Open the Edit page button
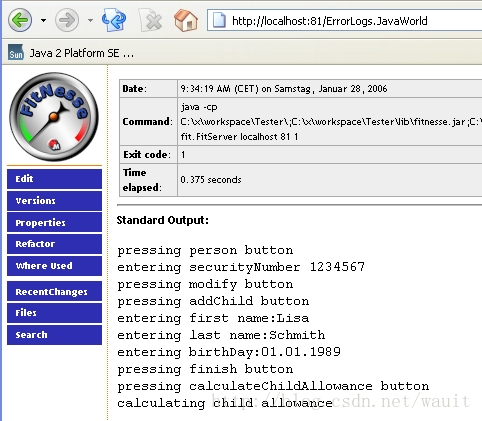 coord(54,179)
